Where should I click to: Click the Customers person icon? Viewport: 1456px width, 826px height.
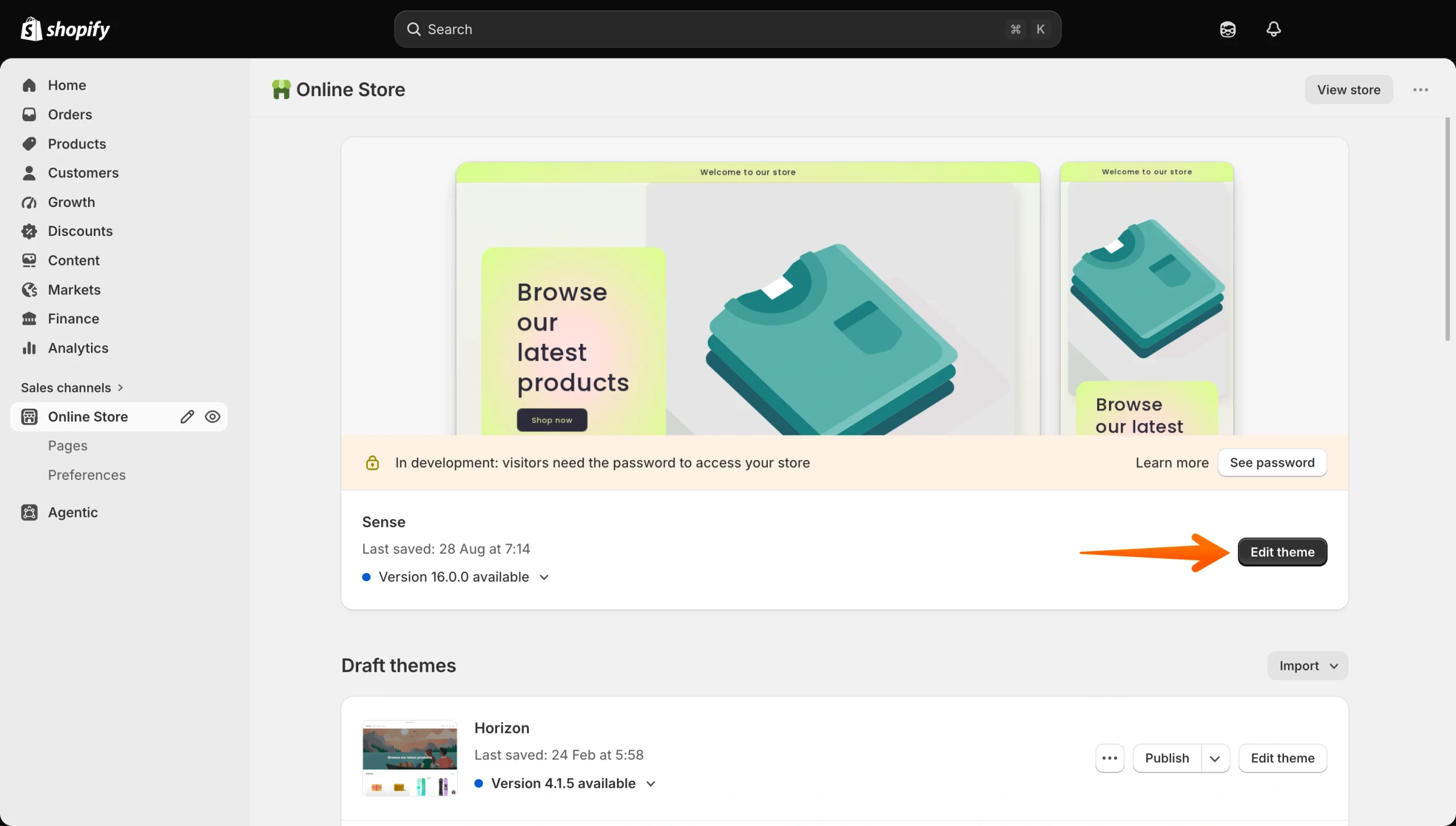click(x=29, y=173)
